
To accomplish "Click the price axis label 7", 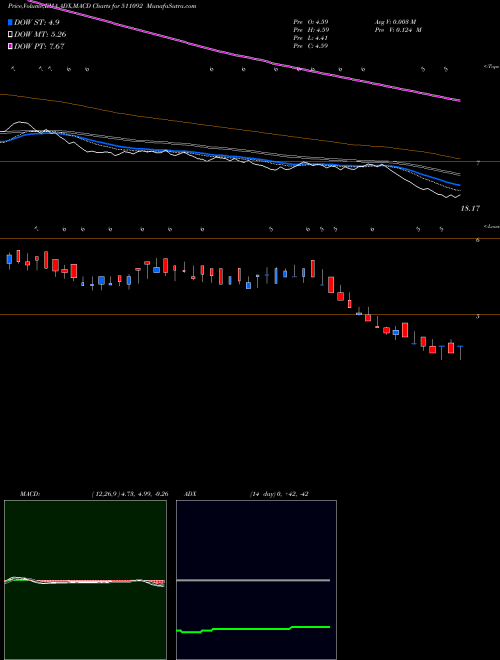I will 478,163.
